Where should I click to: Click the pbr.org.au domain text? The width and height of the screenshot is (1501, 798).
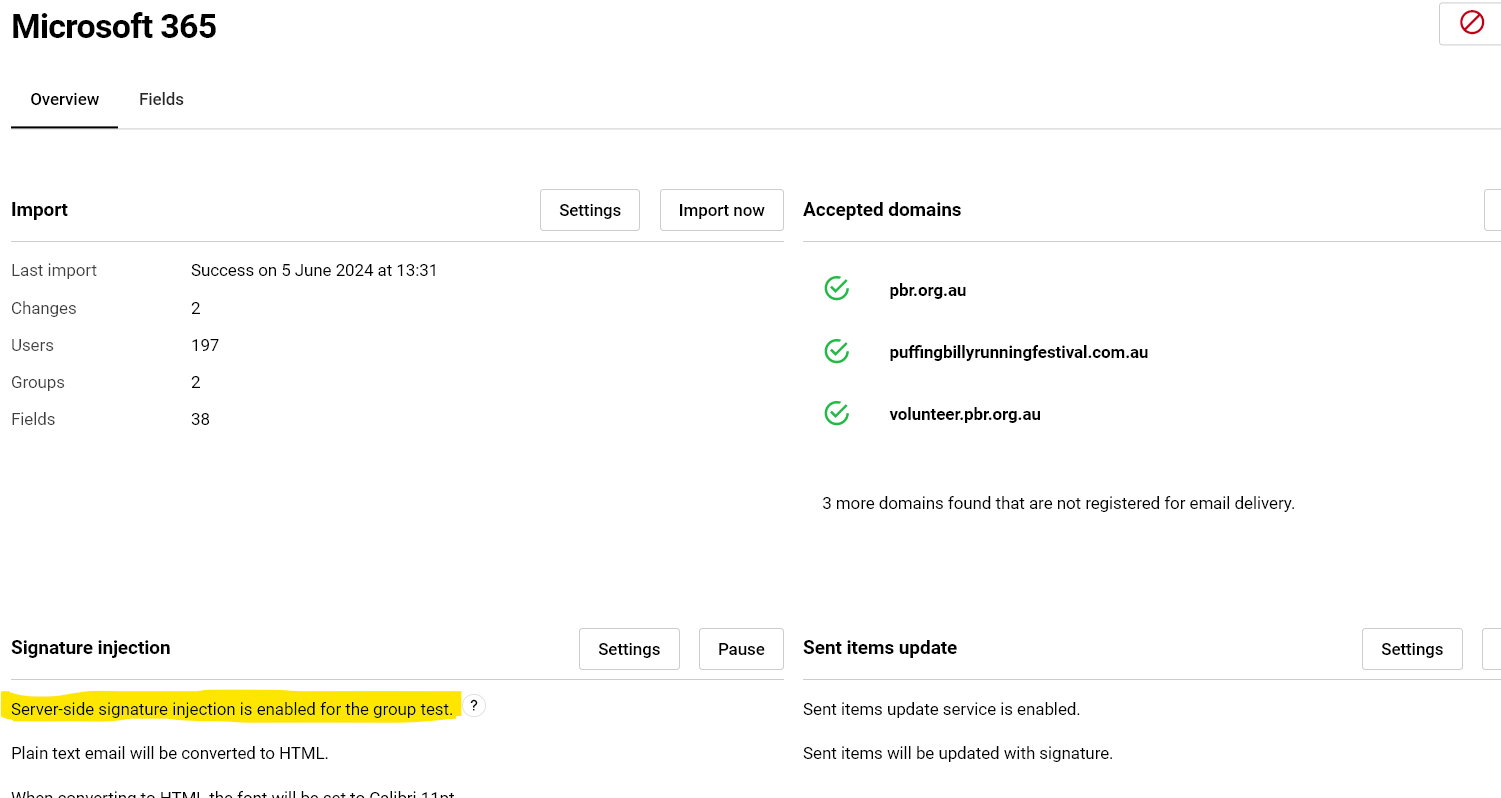928,290
